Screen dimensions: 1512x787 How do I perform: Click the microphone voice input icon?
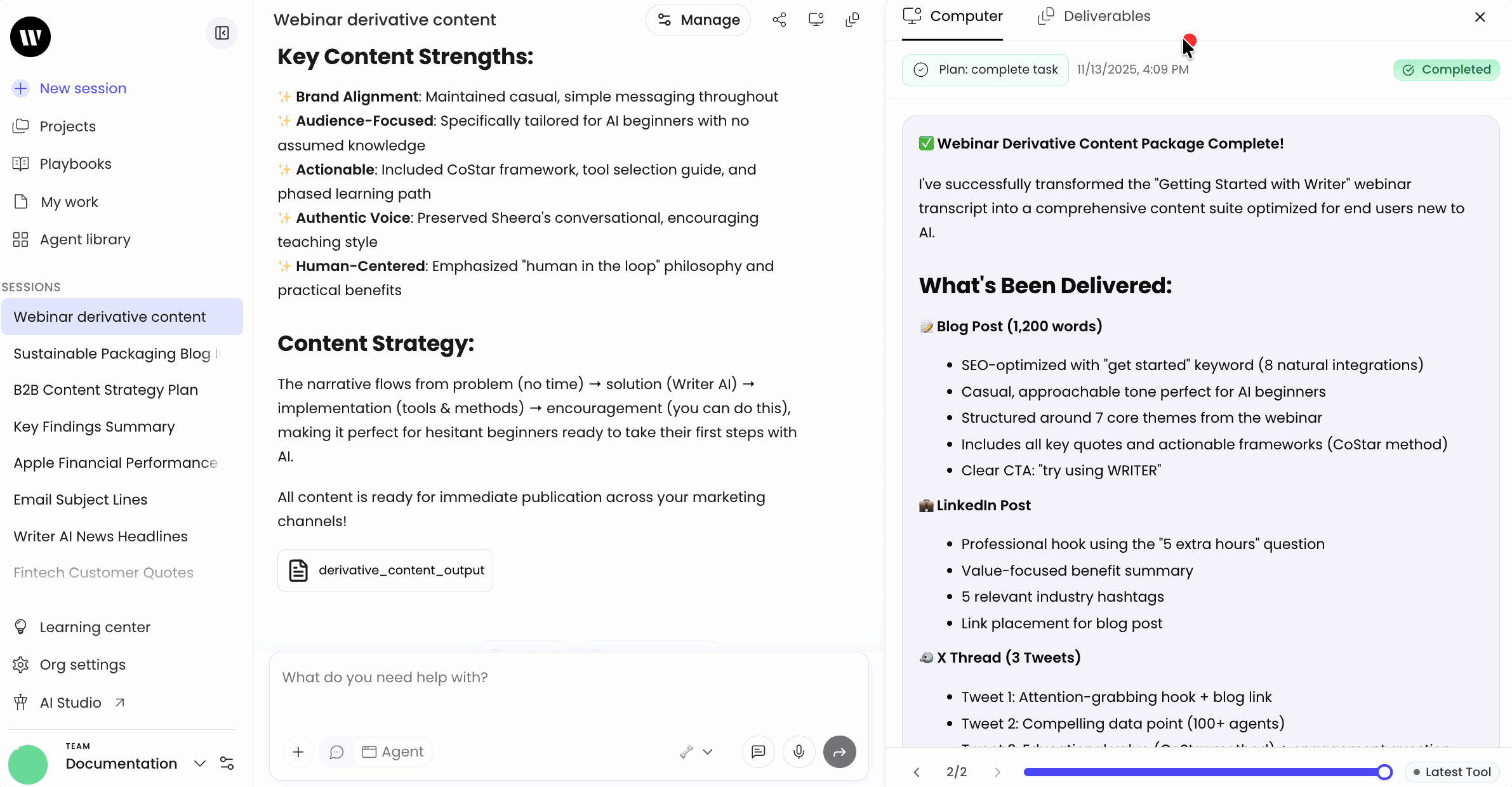[x=799, y=751]
